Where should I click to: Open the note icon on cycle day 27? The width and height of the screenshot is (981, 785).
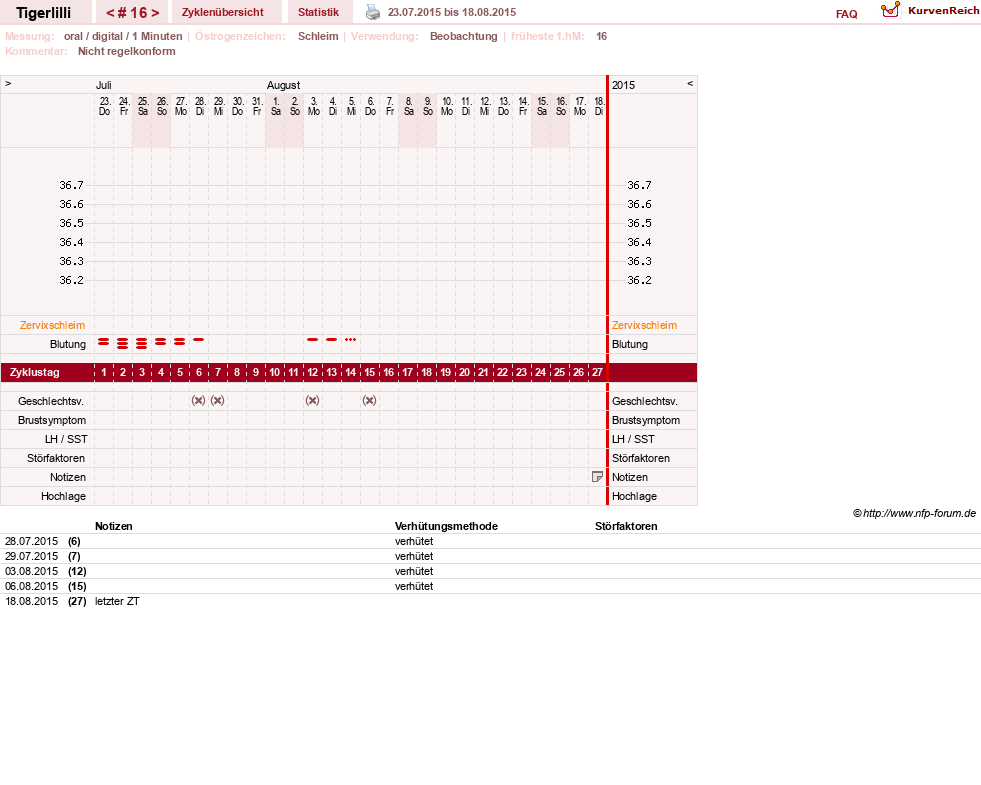click(597, 477)
